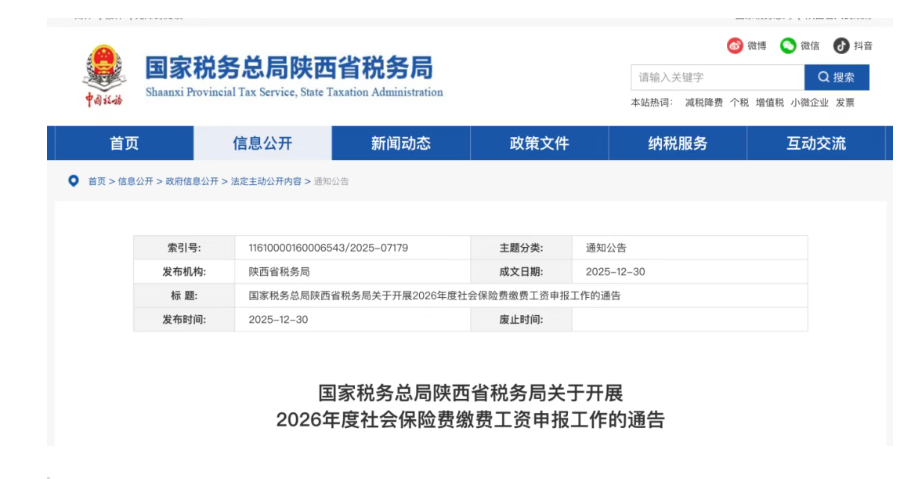Click the 搜索 search button

(x=837, y=77)
